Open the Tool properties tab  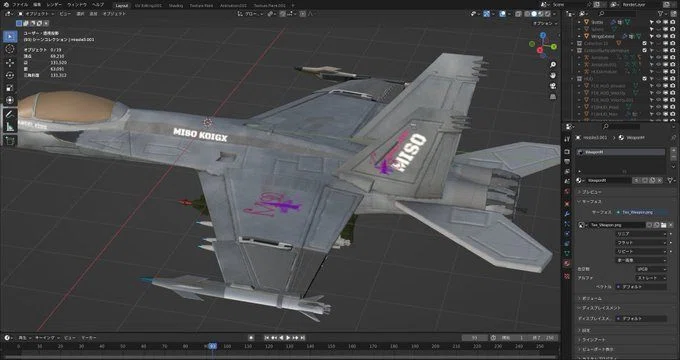pos(567,139)
